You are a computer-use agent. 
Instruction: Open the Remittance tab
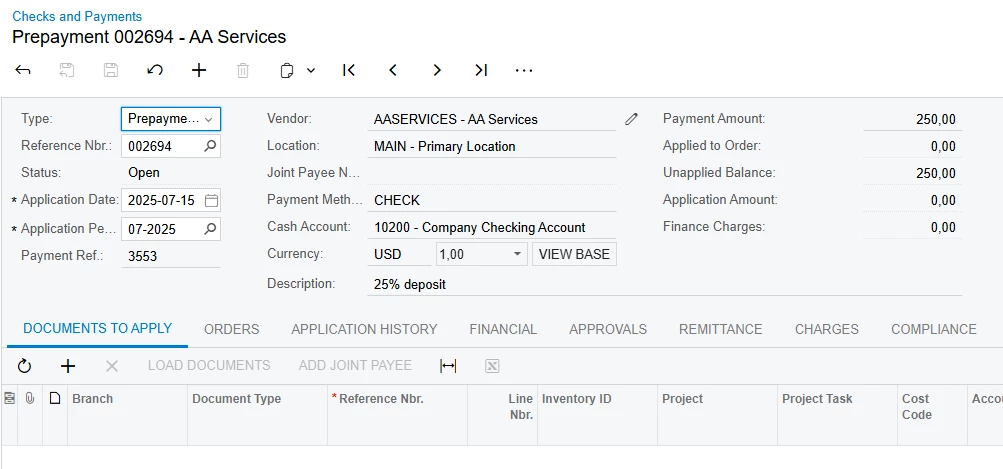[x=720, y=330]
